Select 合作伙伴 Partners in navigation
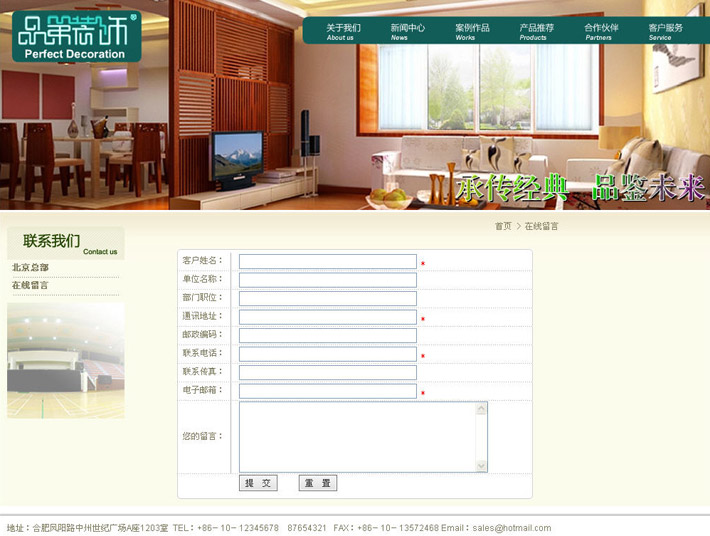 click(x=601, y=32)
